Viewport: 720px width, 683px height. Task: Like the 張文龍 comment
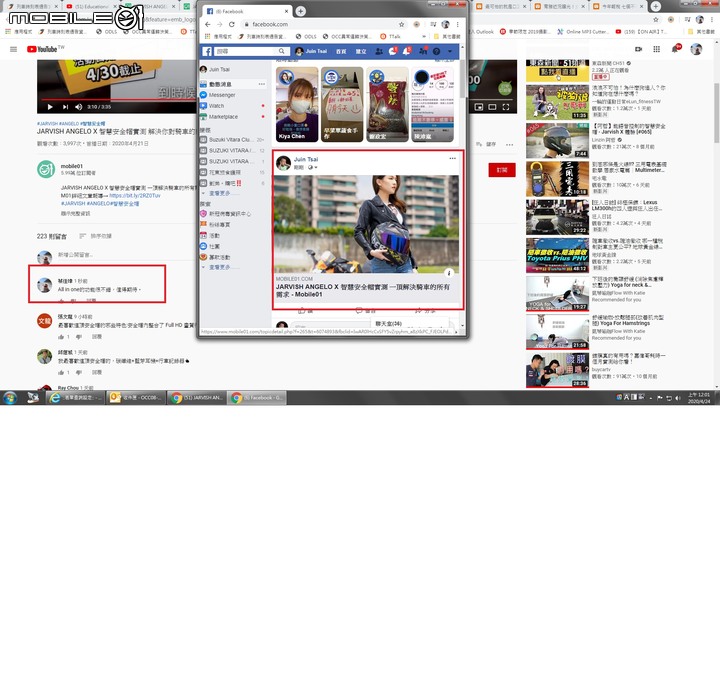click(61, 337)
